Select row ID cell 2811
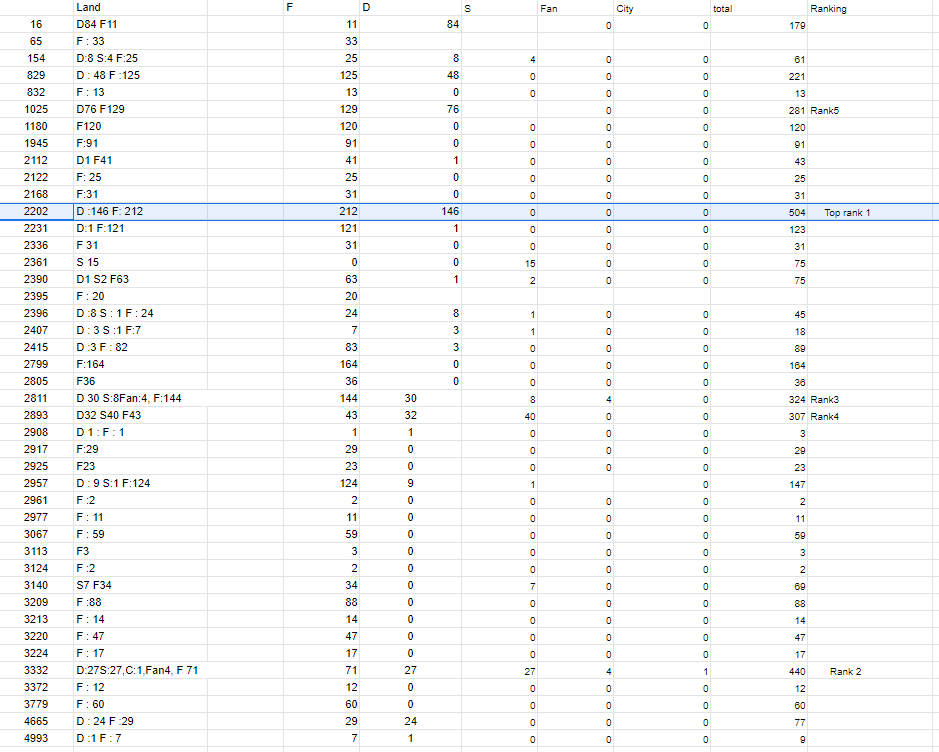 click(x=36, y=398)
